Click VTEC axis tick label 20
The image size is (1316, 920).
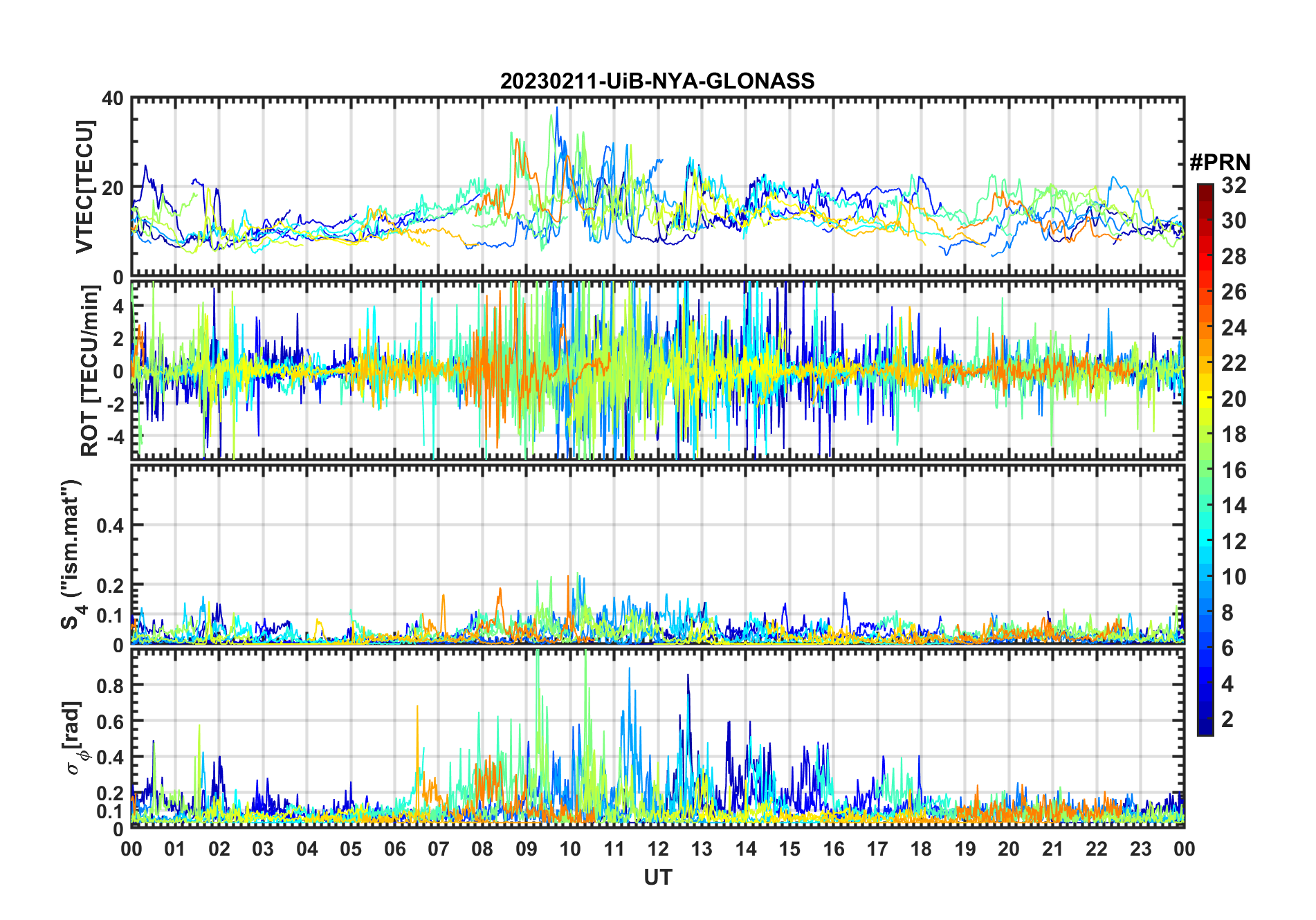coord(113,187)
